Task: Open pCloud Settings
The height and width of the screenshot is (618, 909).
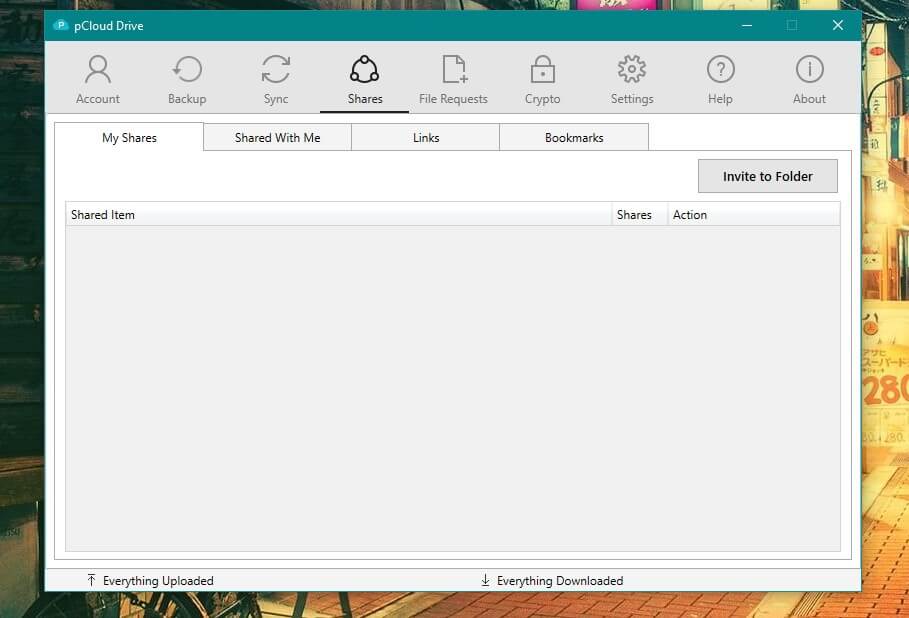Action: click(x=631, y=77)
